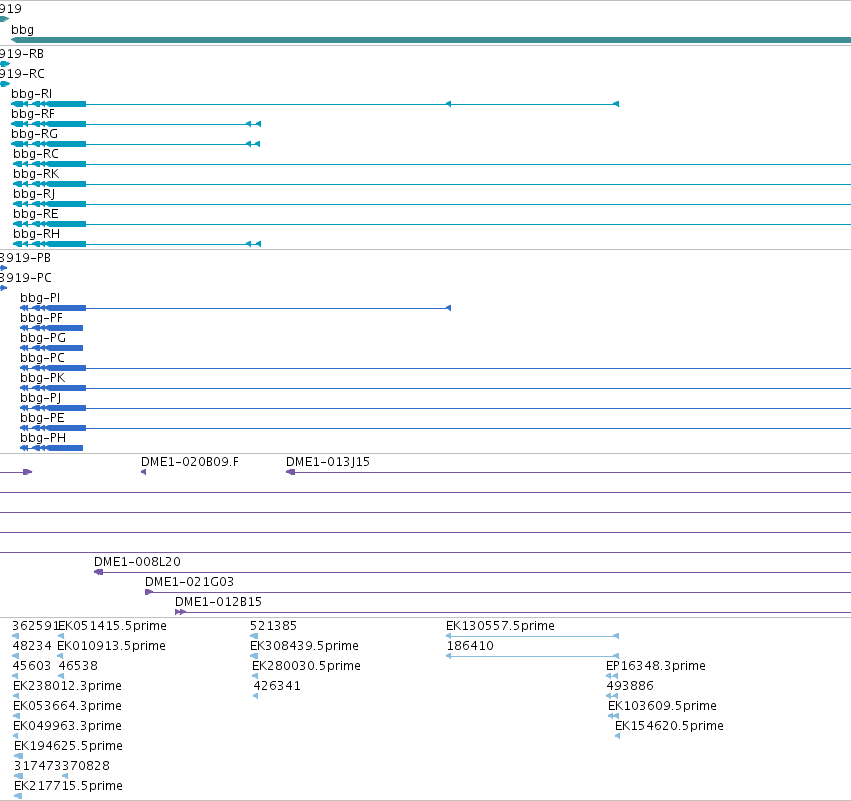Click arrow glyph under EK154620.5prime
The image size is (851, 801).
click(x=618, y=736)
